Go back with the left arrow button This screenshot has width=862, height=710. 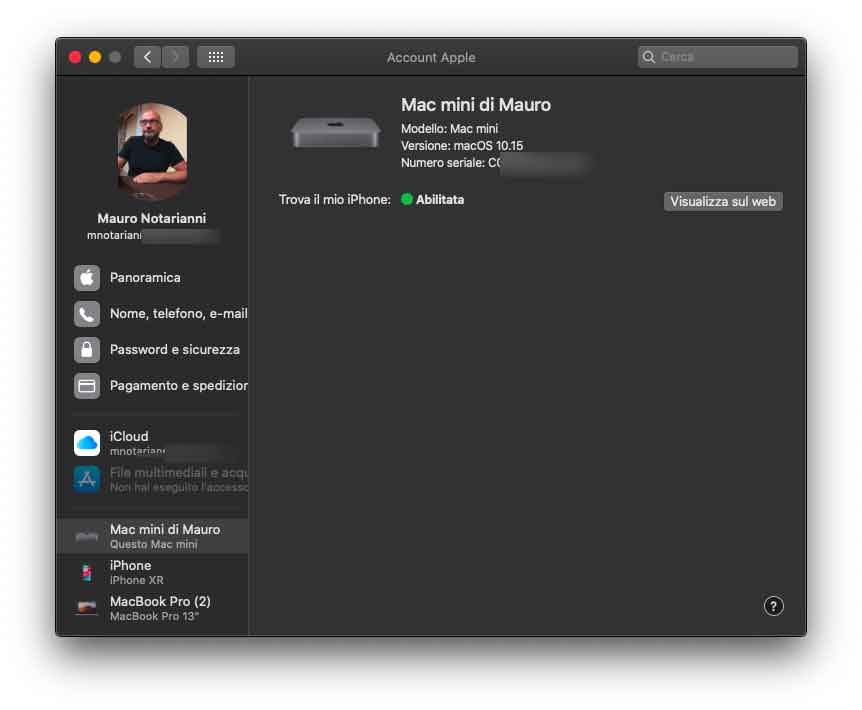point(147,57)
